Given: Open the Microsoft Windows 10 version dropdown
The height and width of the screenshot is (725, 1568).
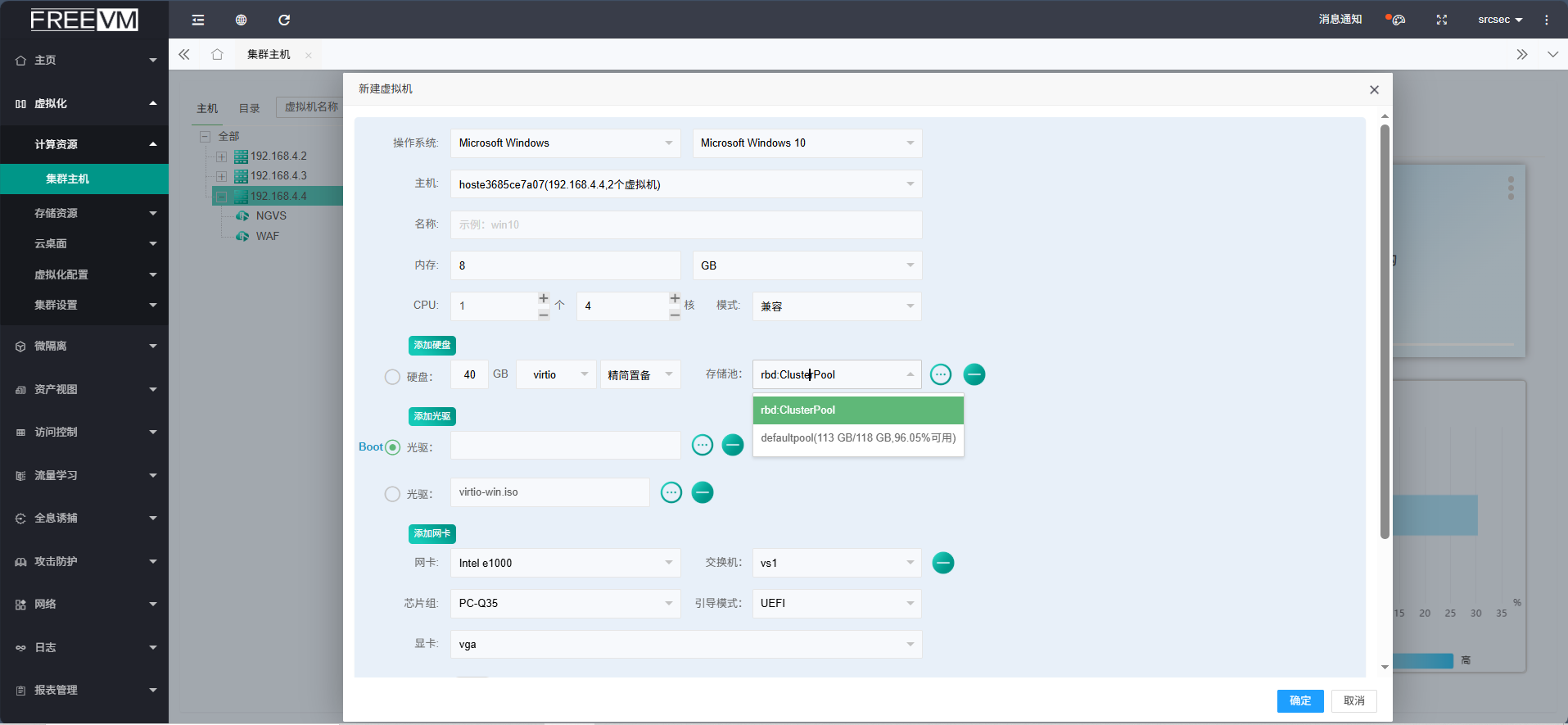Looking at the screenshot, I should click(807, 143).
